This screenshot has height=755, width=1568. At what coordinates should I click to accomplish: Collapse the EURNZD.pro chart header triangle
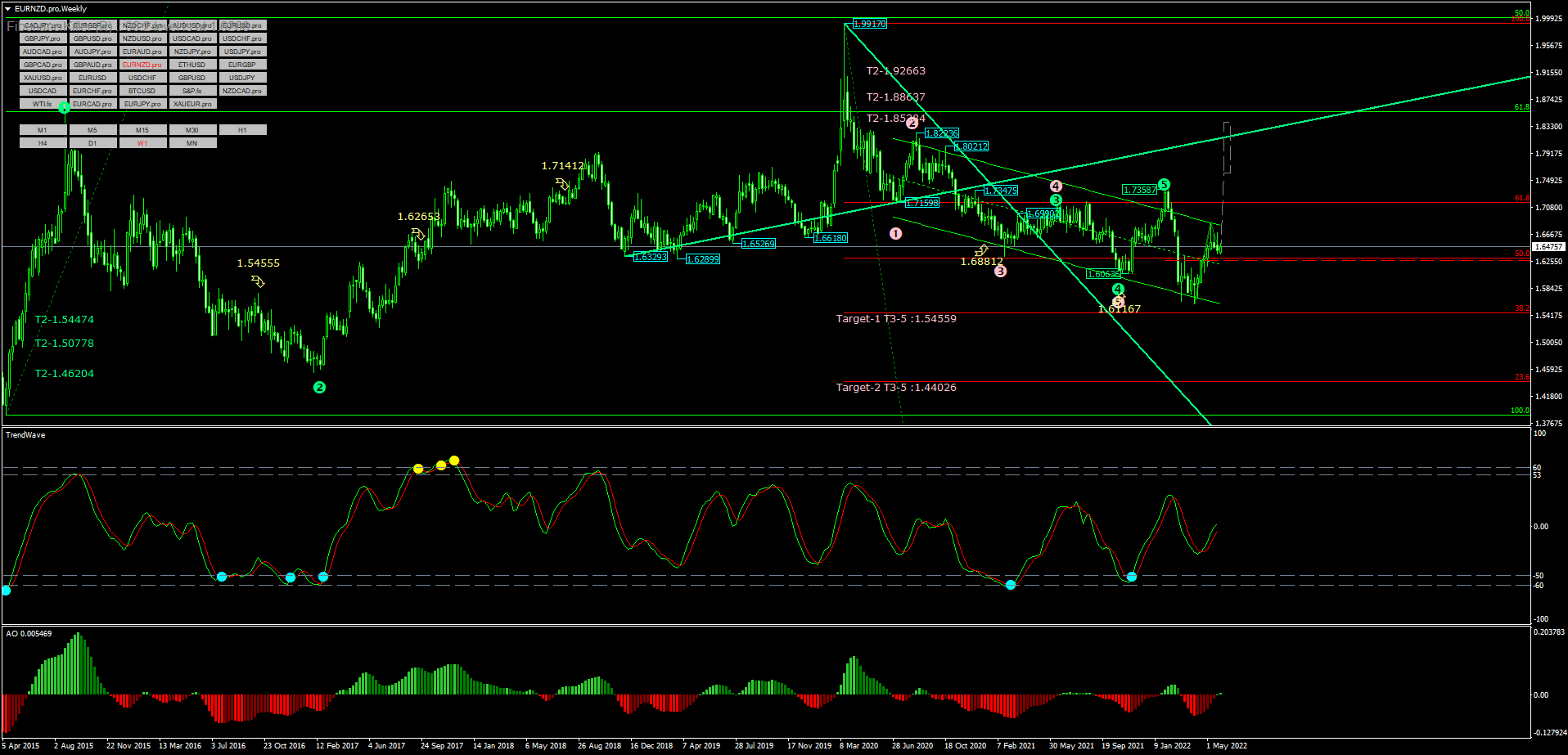tap(8, 8)
